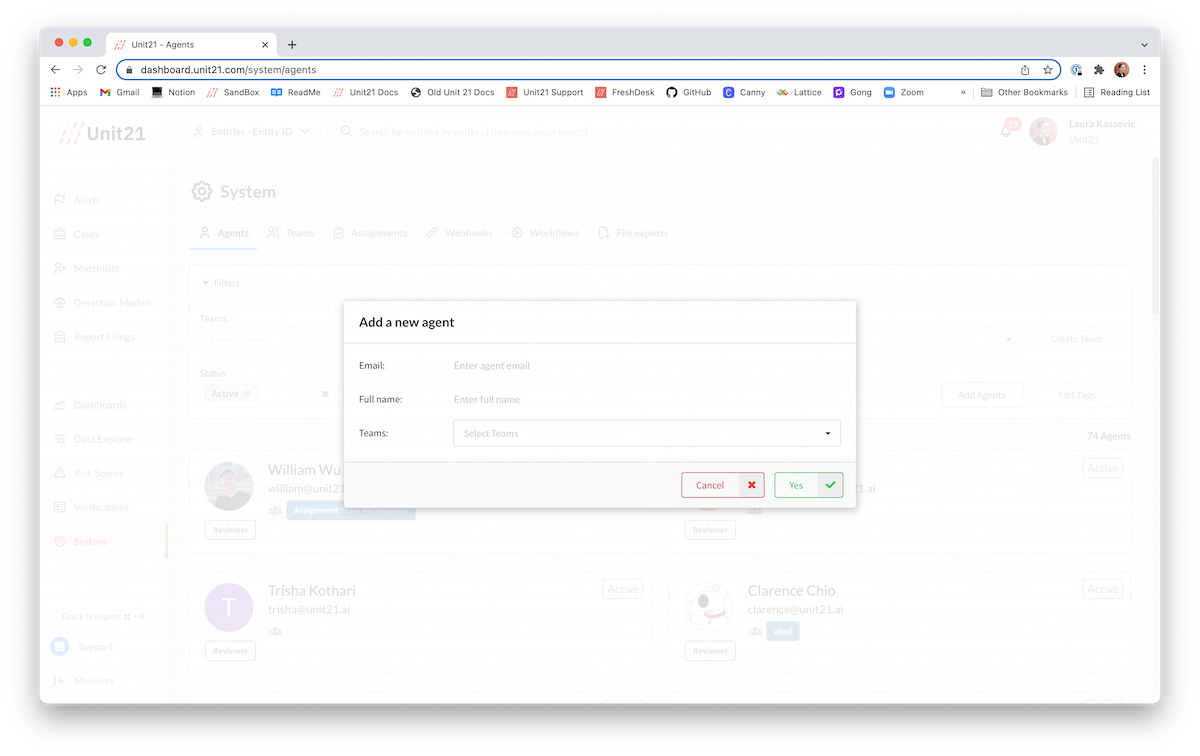Remove the Active status filter chip
The image size is (1200, 756).
pos(247,394)
